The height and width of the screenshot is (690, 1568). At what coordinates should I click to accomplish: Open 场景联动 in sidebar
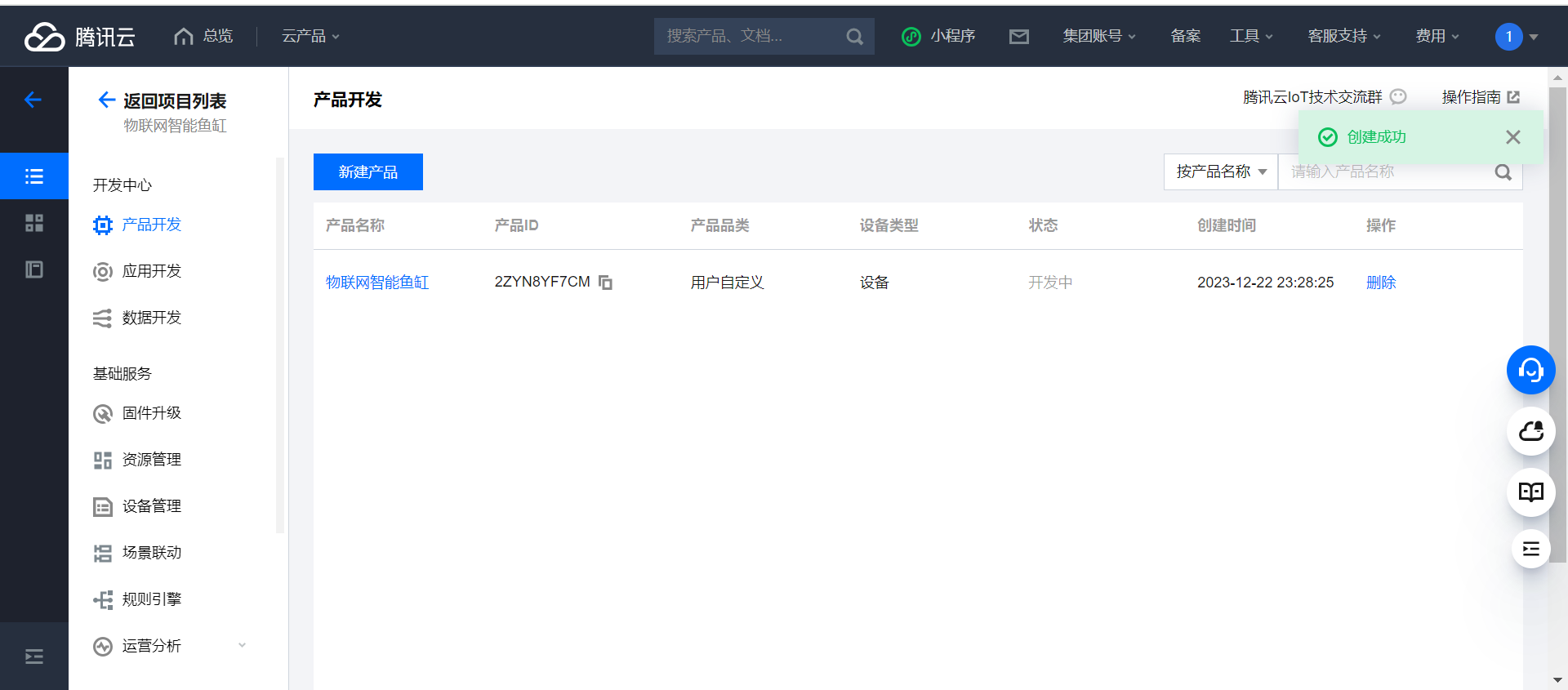tap(152, 553)
